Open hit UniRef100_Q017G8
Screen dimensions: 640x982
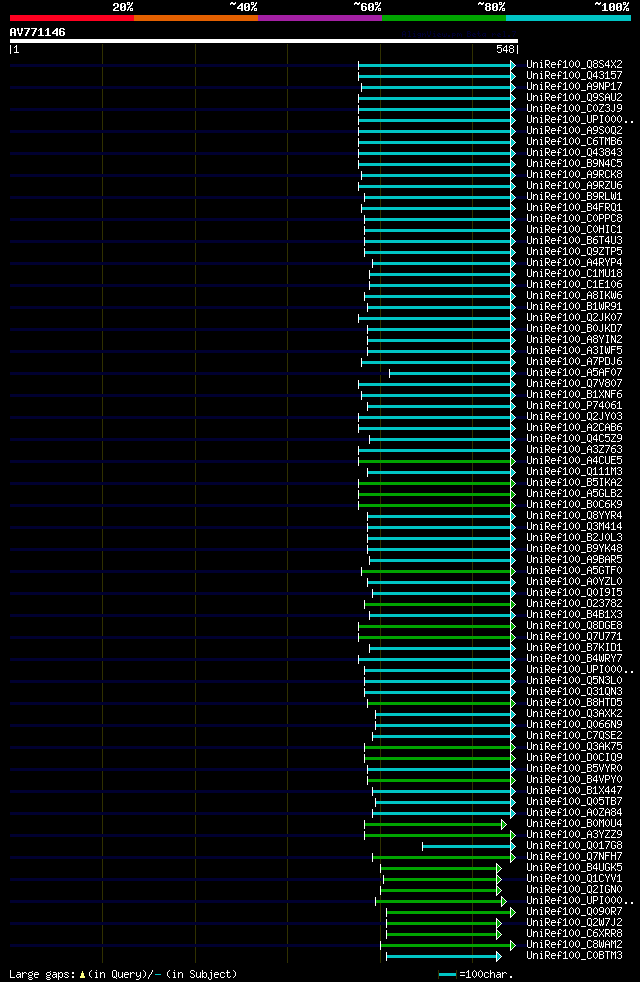tap(574, 845)
